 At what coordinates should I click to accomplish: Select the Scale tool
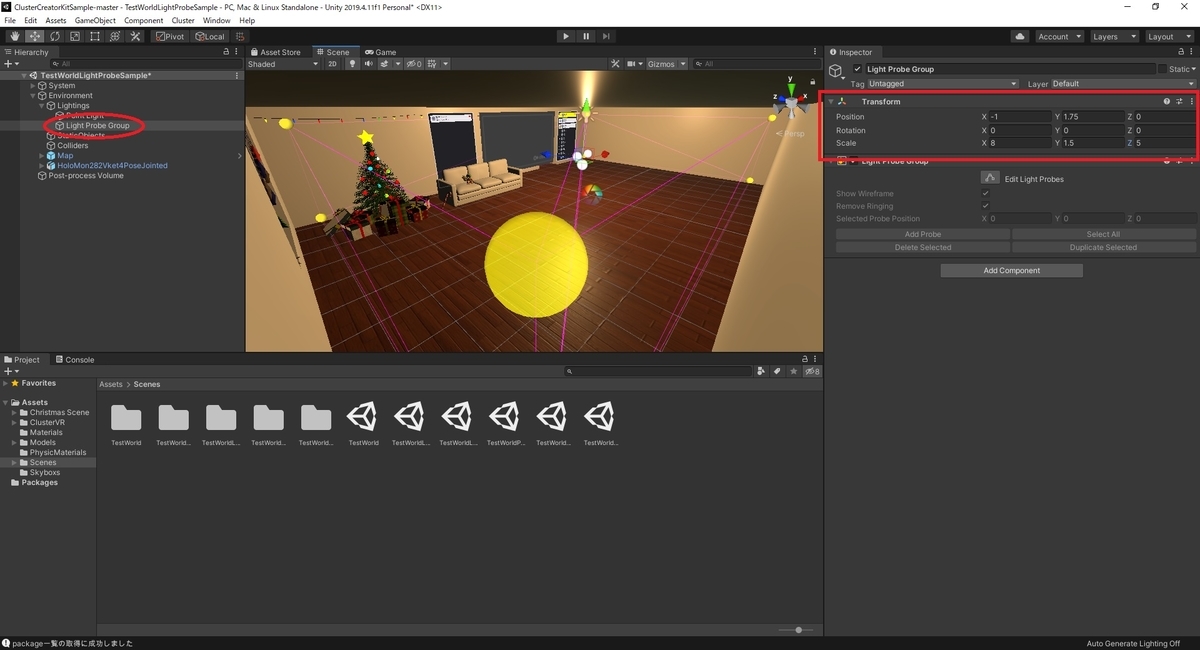coord(74,36)
